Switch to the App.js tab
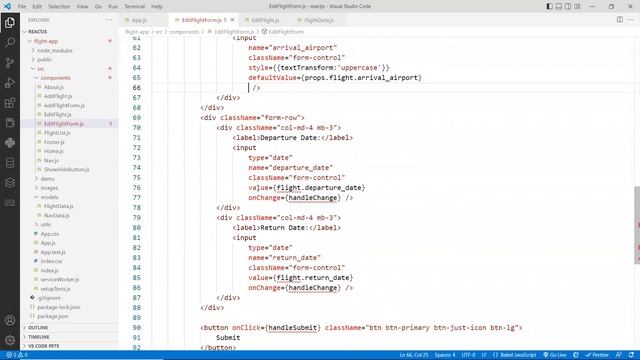 click(139, 20)
